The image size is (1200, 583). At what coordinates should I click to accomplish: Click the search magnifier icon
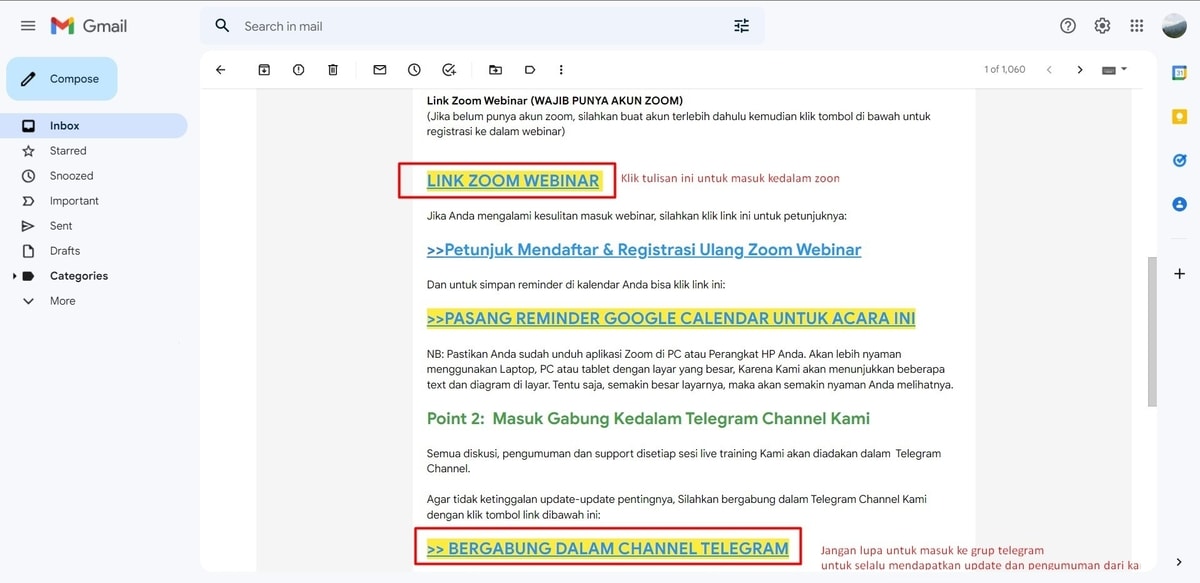(223, 26)
